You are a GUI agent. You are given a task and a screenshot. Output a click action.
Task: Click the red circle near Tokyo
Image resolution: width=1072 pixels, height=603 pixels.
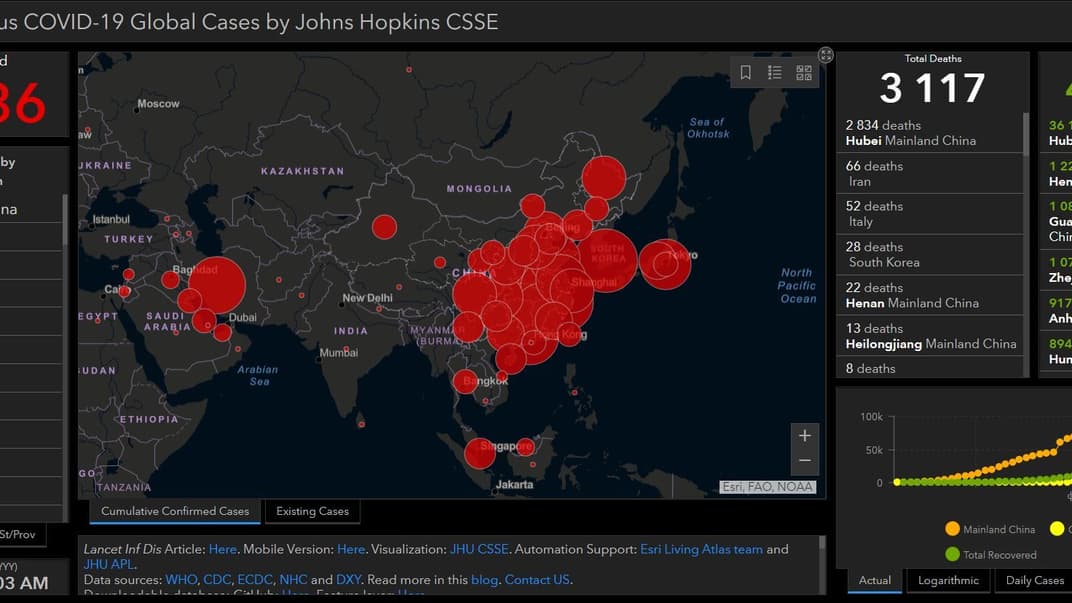click(665, 264)
